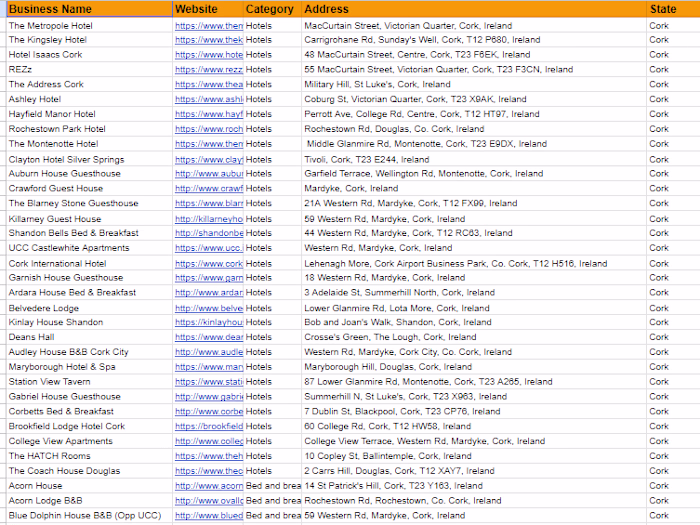The image size is (700, 525).
Task: Select Corbetts Bed & Breakfast cell
Action: pyautogui.click(x=89, y=412)
